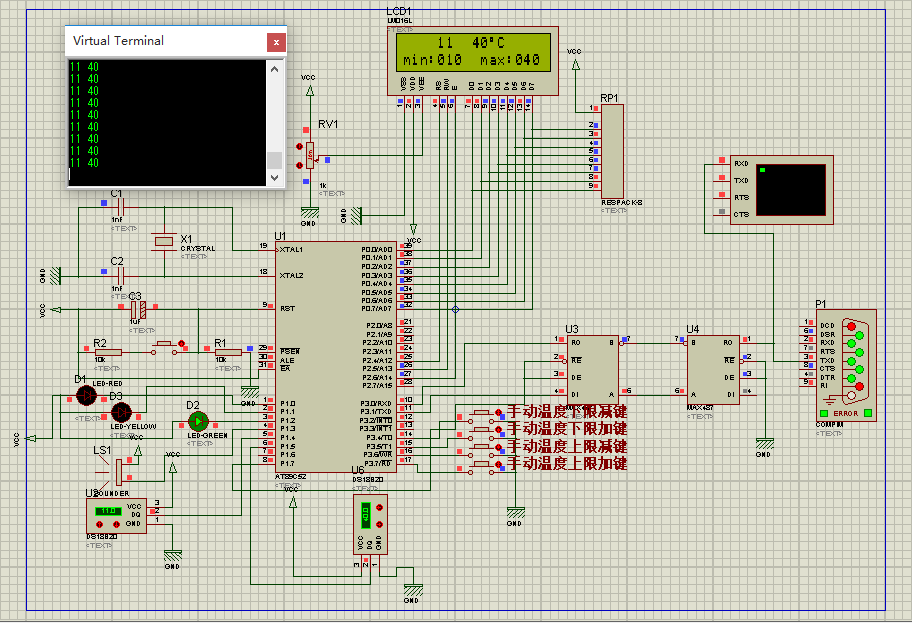Click the XTAL1 pin label on U1
Viewport: 912px width, 623px height.
point(291,250)
